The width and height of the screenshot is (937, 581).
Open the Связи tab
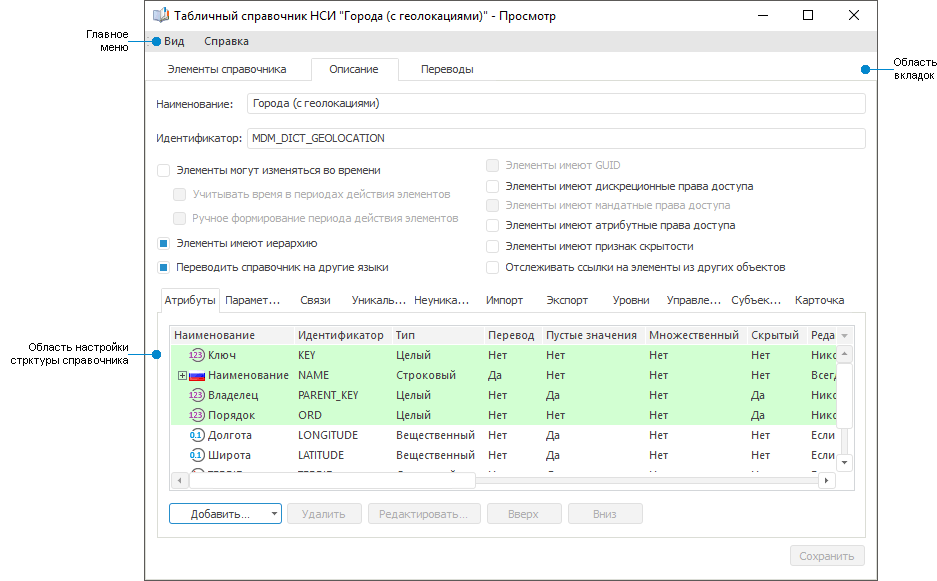[x=315, y=300]
